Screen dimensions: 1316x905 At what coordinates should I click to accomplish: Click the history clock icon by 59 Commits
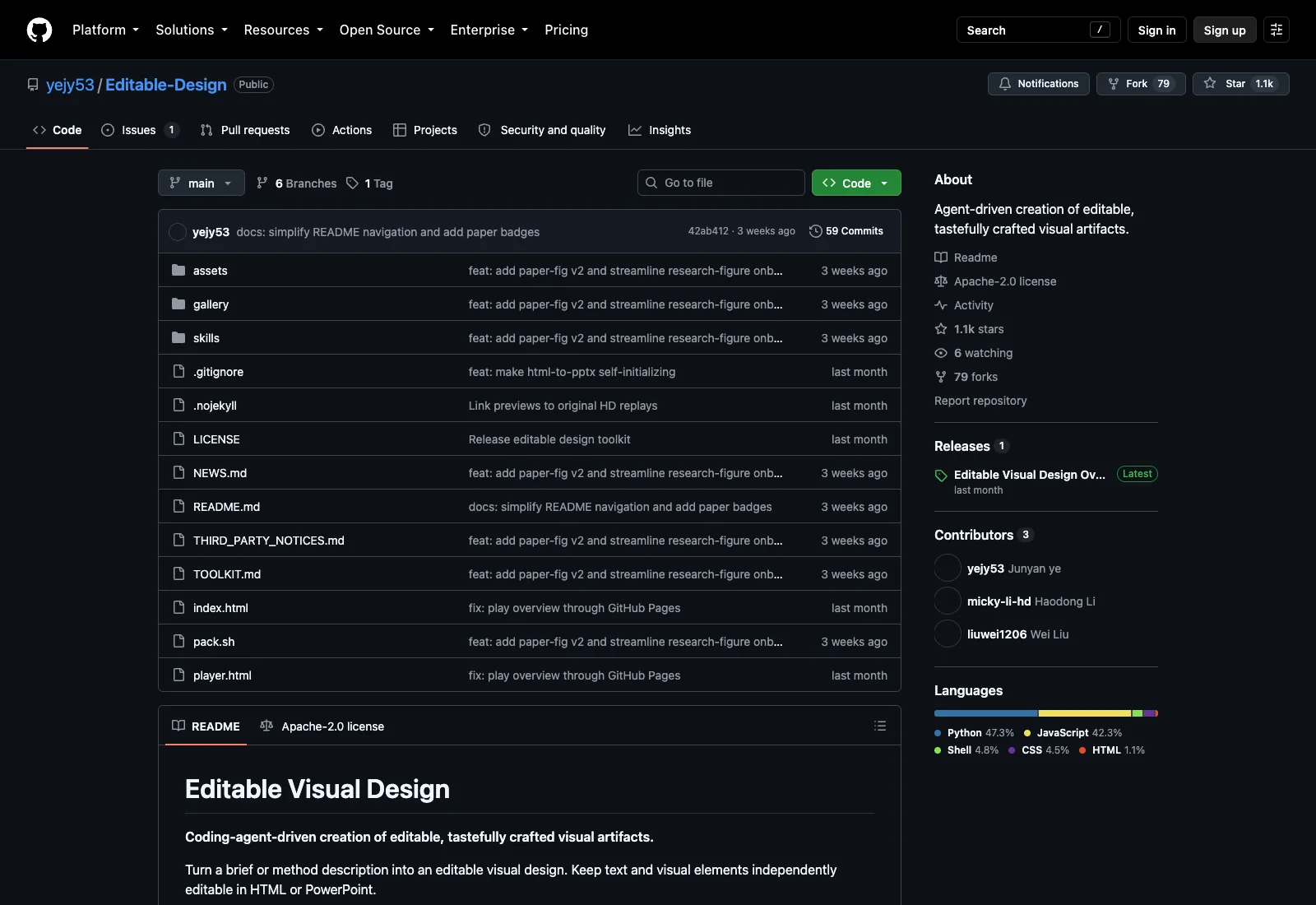point(815,231)
